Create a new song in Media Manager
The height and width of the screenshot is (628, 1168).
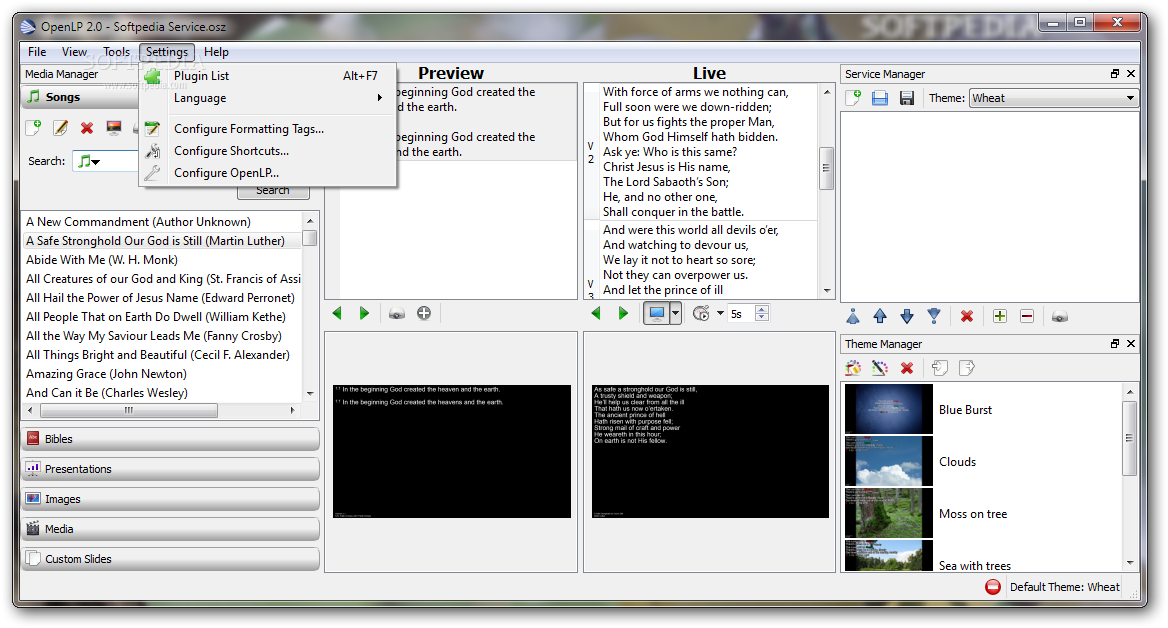coord(34,128)
